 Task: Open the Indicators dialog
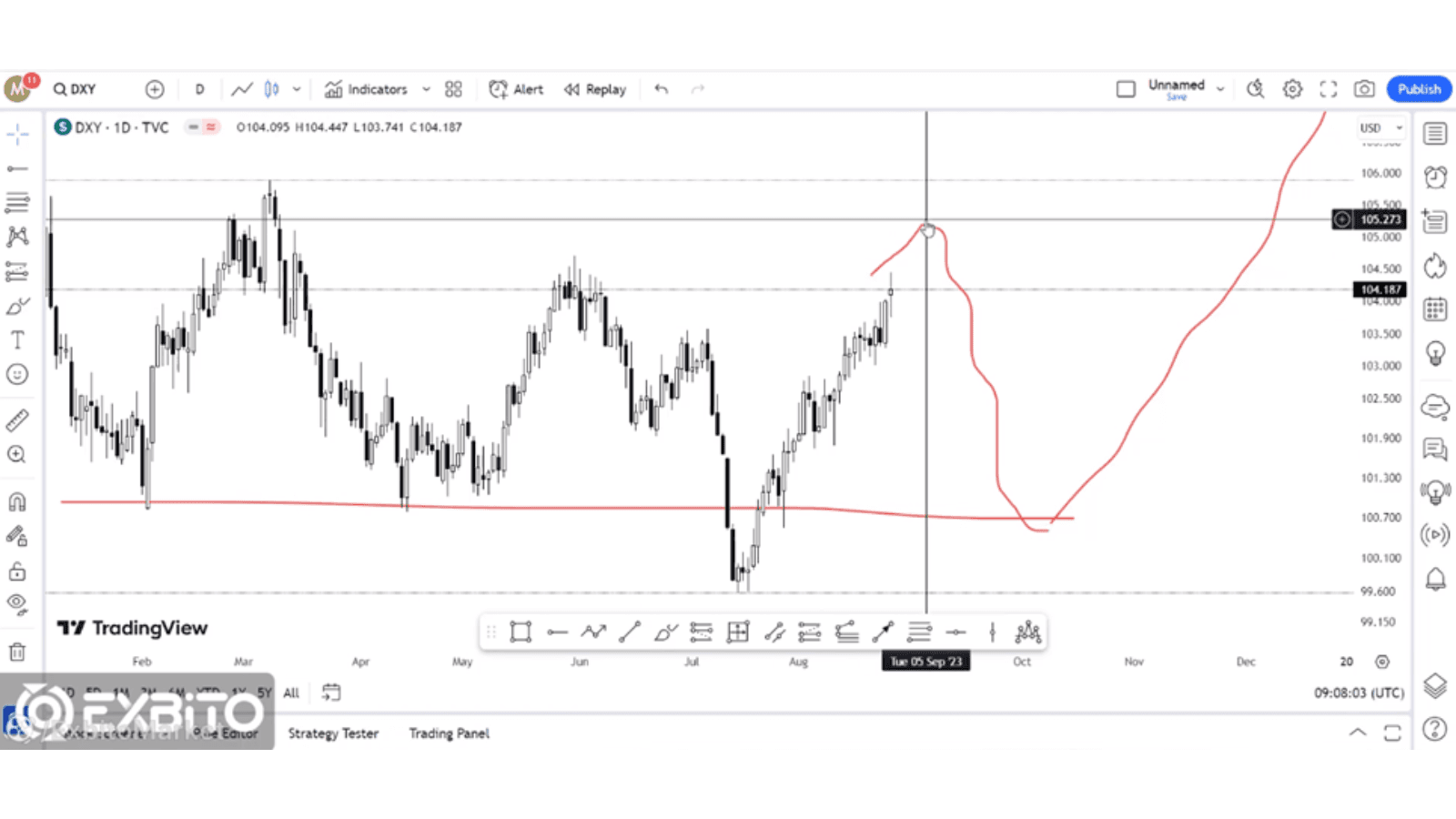(x=366, y=89)
